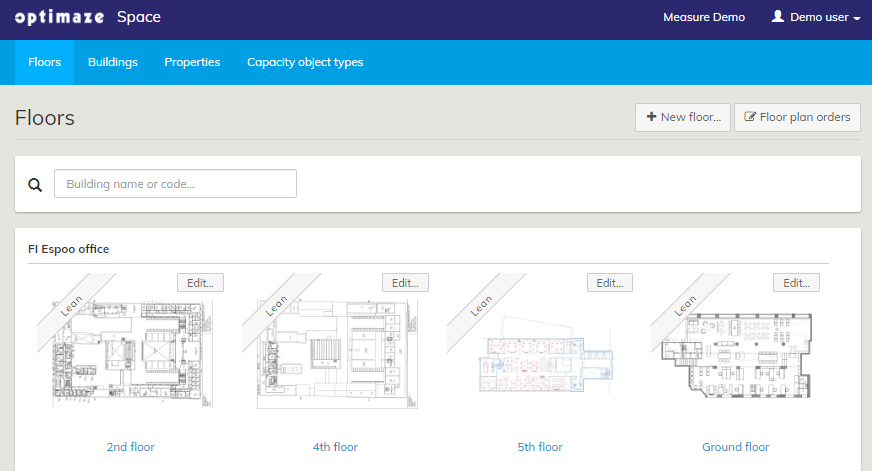Switch to the Buildings tab
This screenshot has width=872, height=471.
tap(113, 62)
